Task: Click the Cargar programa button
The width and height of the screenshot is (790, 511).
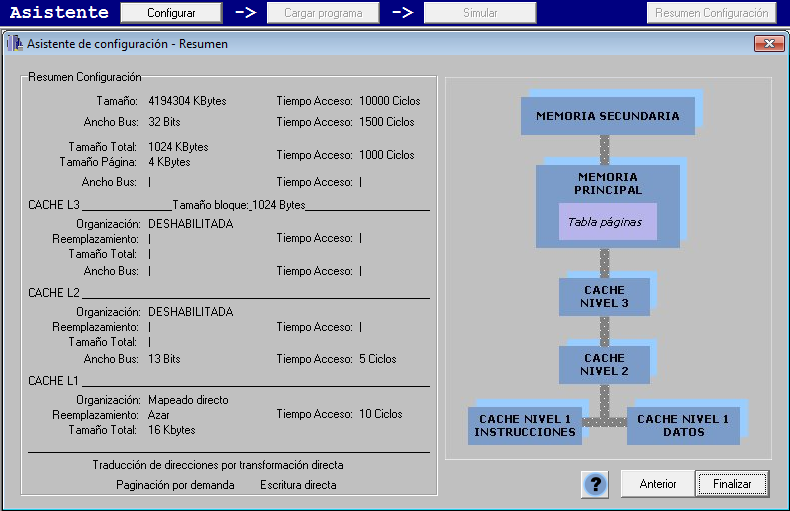Action: click(x=323, y=13)
